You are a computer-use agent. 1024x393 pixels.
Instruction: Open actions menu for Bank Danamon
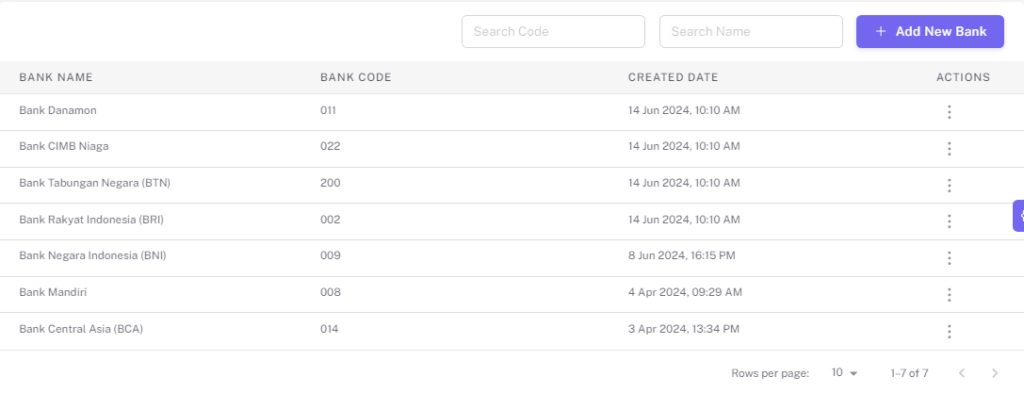949,112
